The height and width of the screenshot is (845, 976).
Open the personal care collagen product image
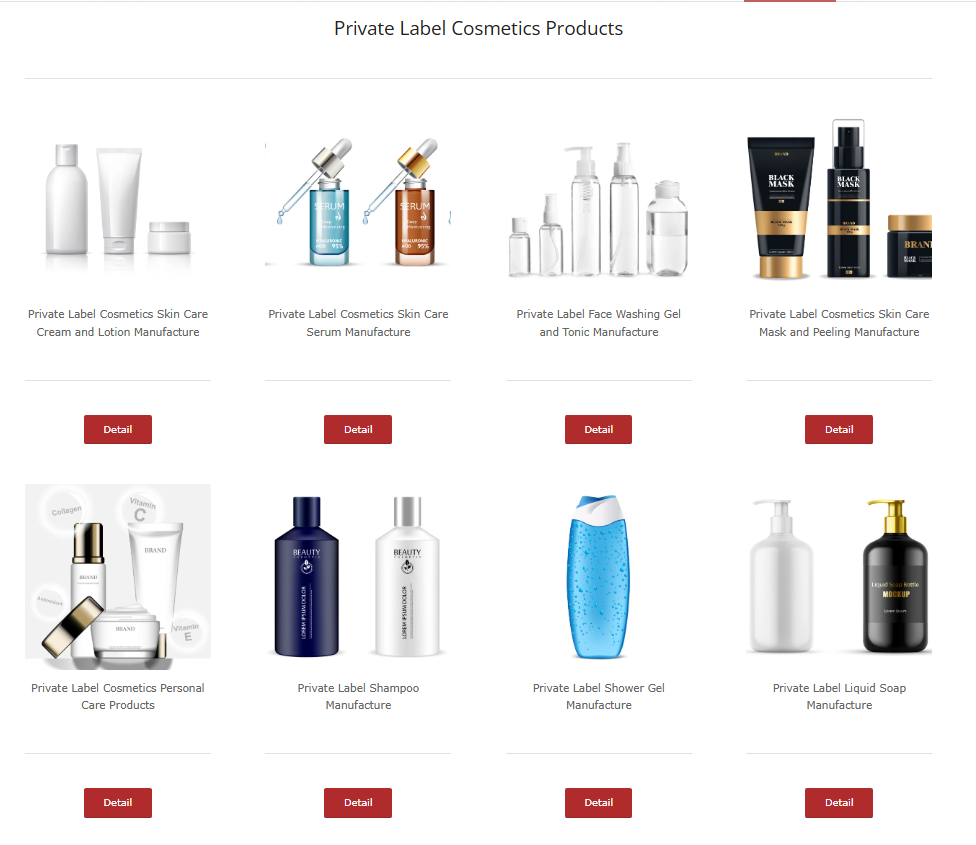118,577
